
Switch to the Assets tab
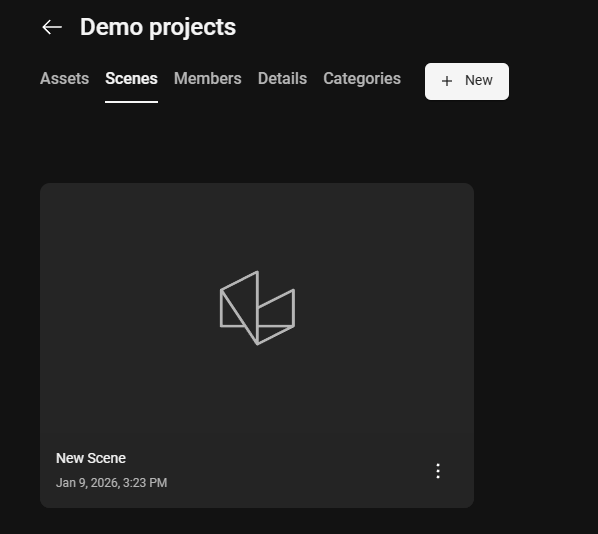coord(64,79)
